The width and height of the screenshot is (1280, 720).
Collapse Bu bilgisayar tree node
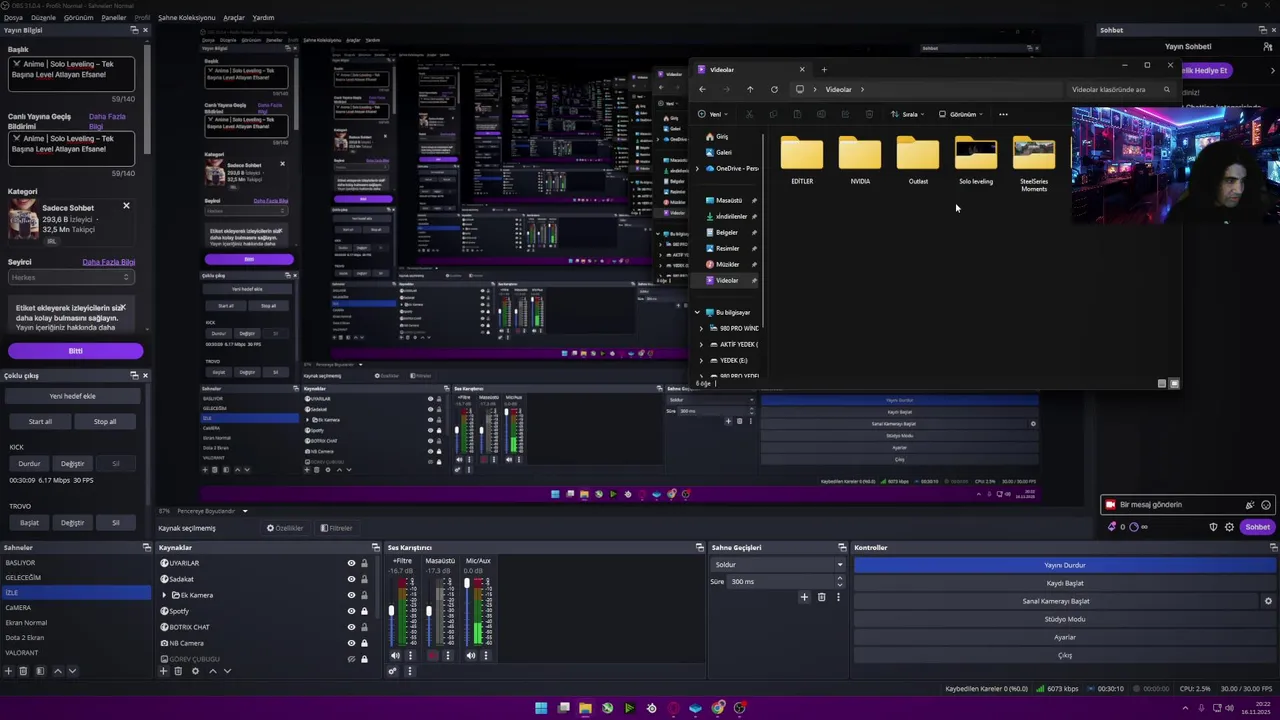[x=697, y=312]
